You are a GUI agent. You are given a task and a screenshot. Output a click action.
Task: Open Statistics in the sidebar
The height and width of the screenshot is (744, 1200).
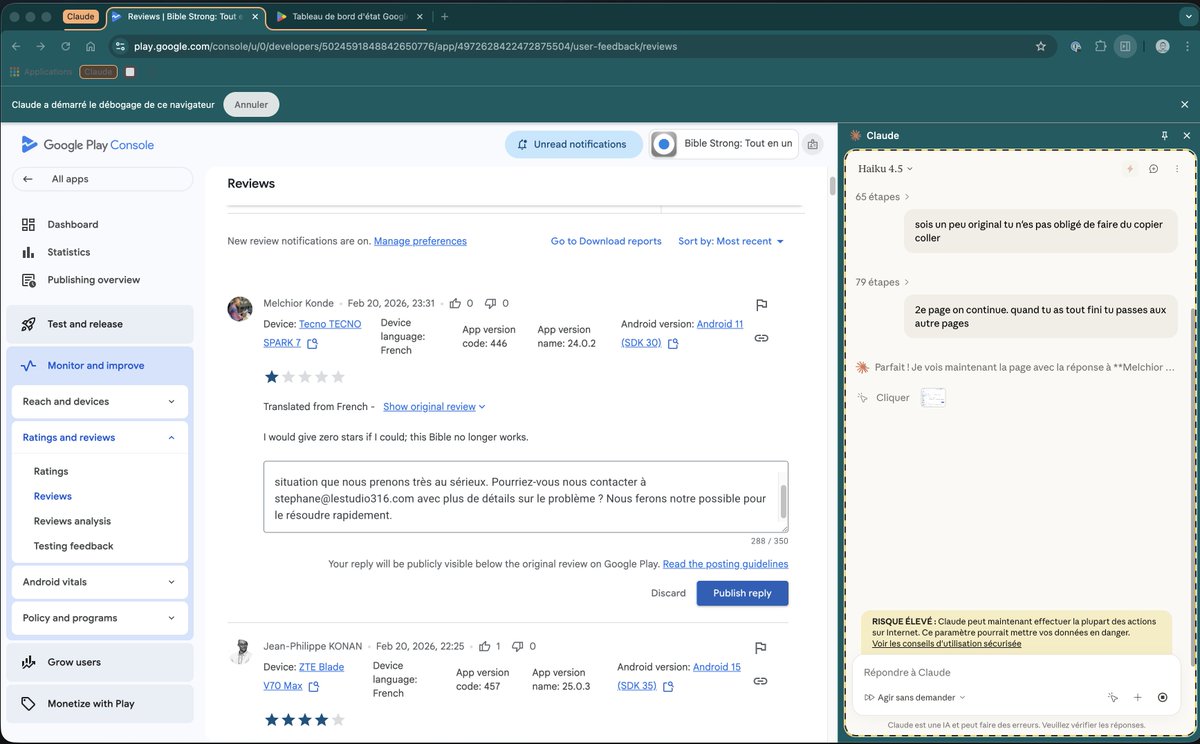68,252
